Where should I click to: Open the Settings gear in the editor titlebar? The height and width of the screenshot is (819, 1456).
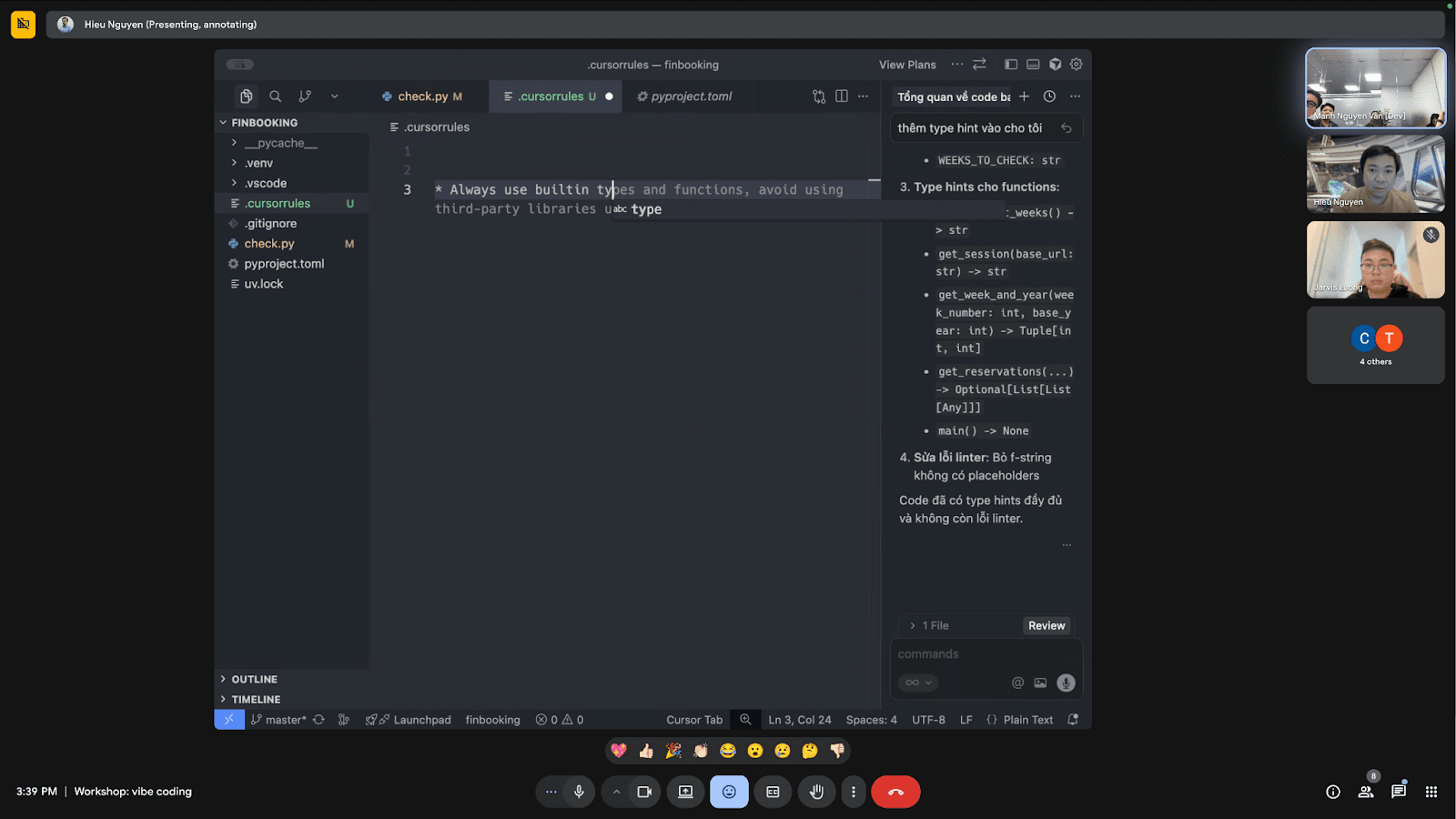click(1076, 64)
